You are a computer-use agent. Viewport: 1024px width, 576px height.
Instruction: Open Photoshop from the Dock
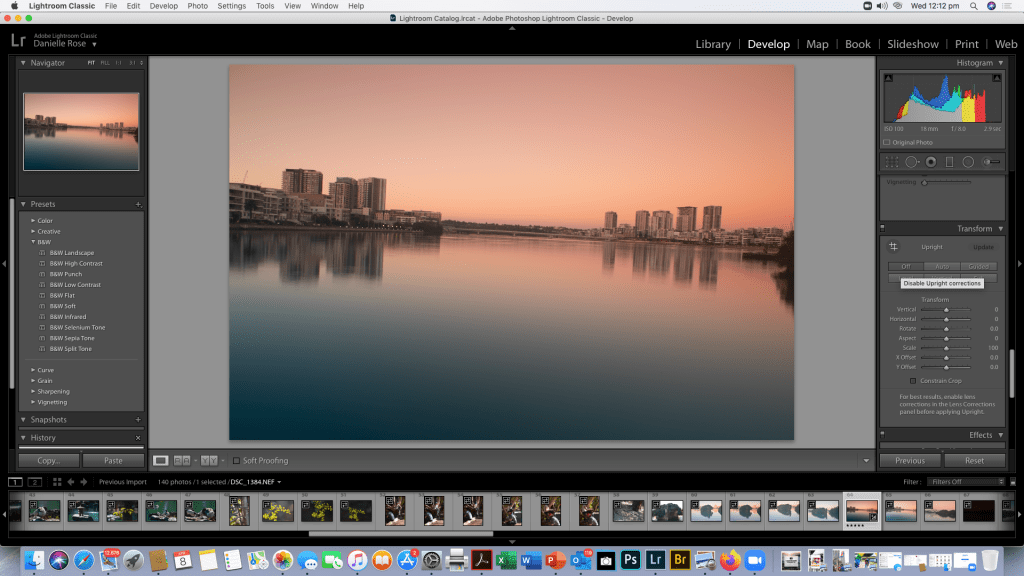631,560
